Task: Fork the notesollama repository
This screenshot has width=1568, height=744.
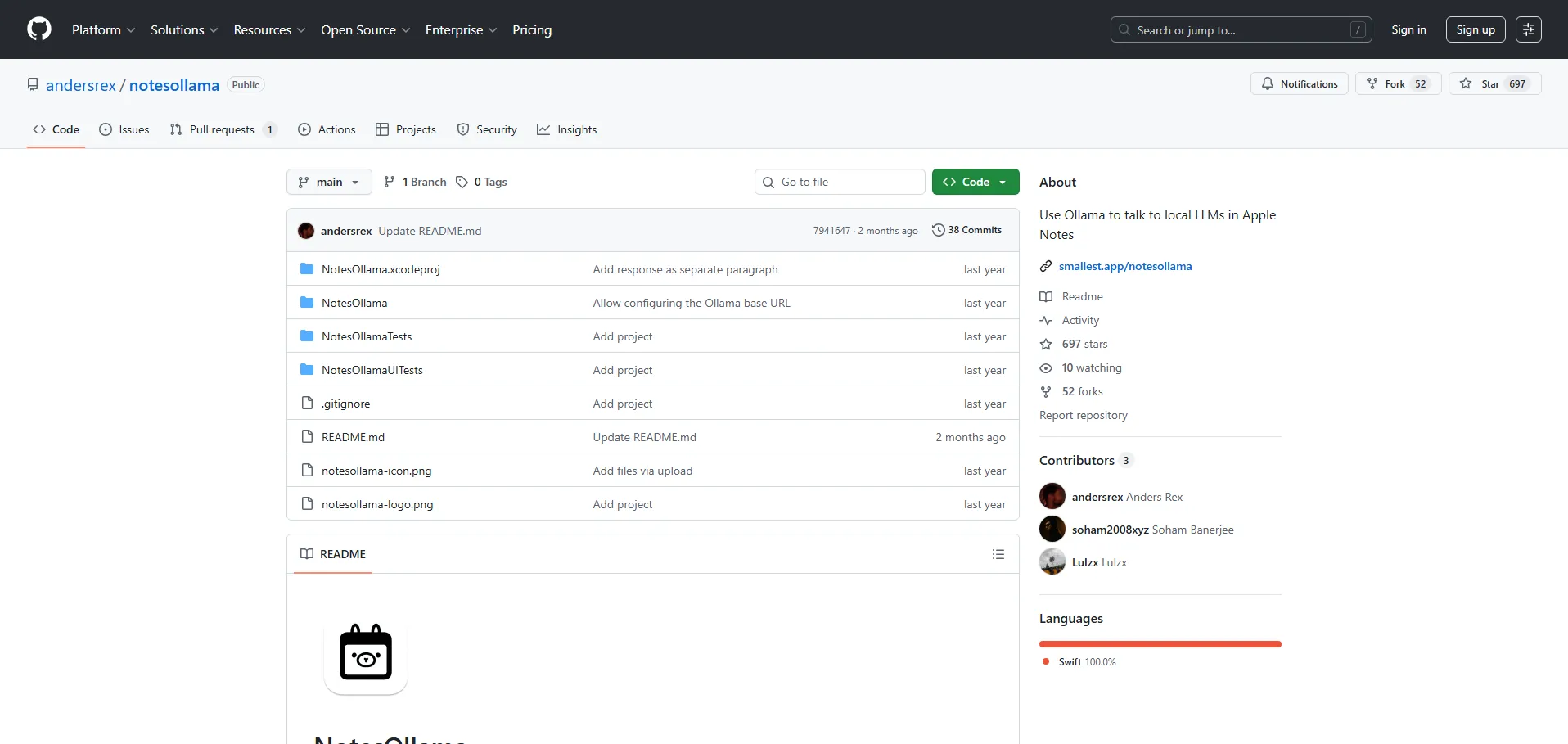Action: 1397,84
